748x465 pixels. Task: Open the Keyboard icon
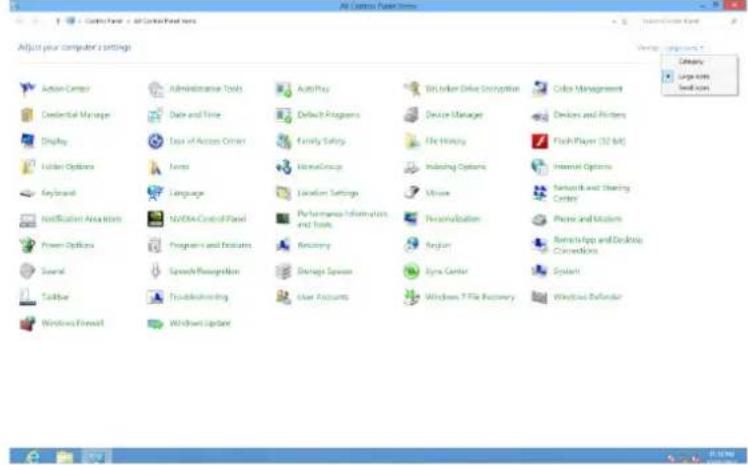point(28,193)
